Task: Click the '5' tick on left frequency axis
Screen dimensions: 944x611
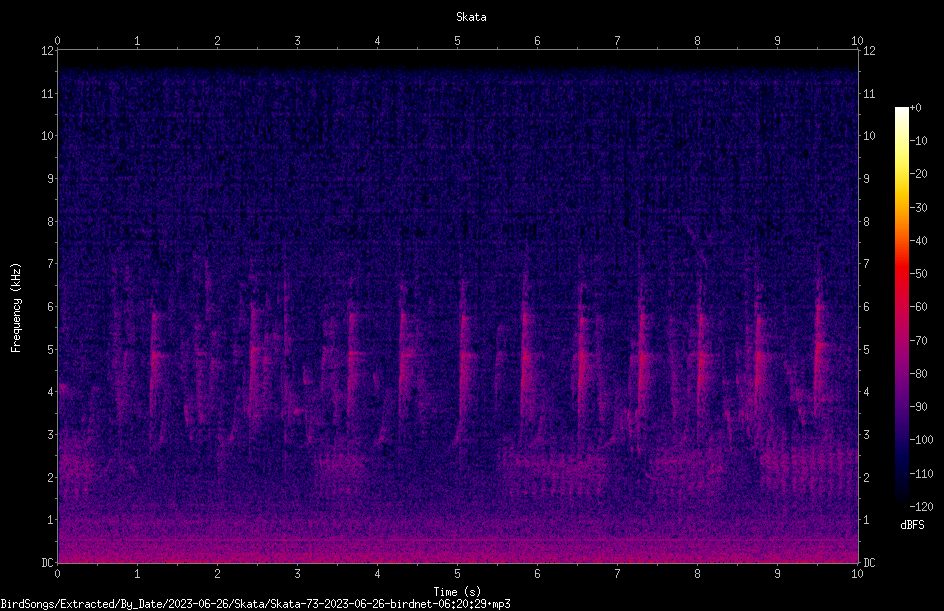Action: coord(50,349)
